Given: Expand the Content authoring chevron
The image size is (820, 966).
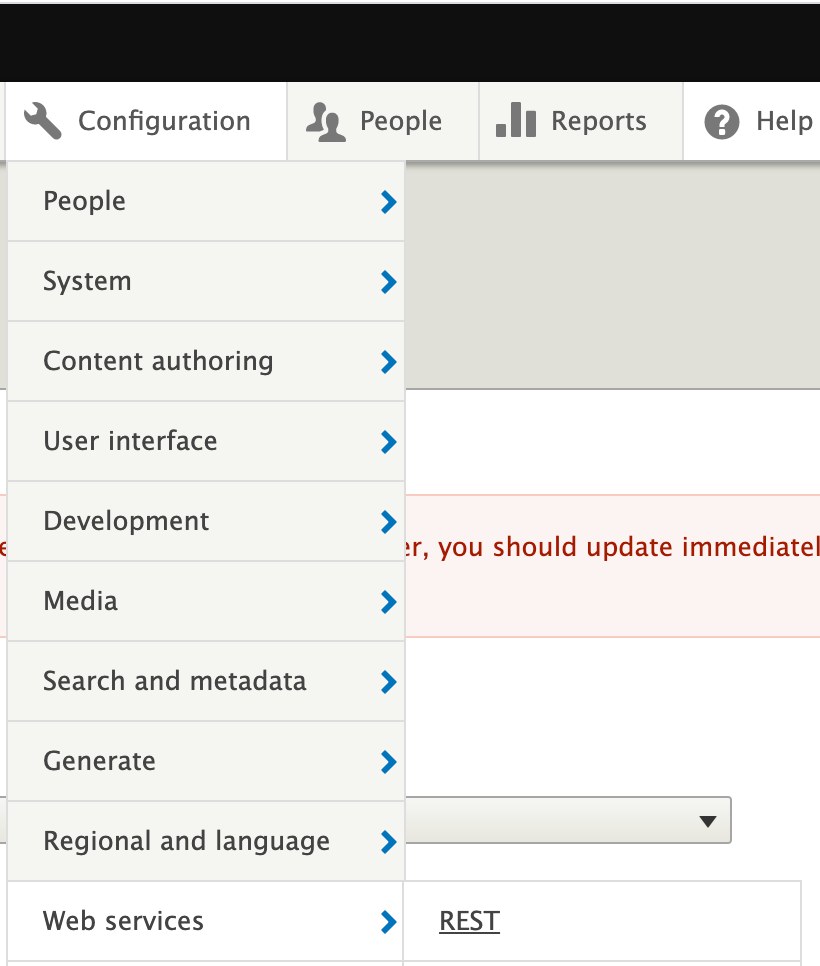Looking at the screenshot, I should tap(389, 362).
